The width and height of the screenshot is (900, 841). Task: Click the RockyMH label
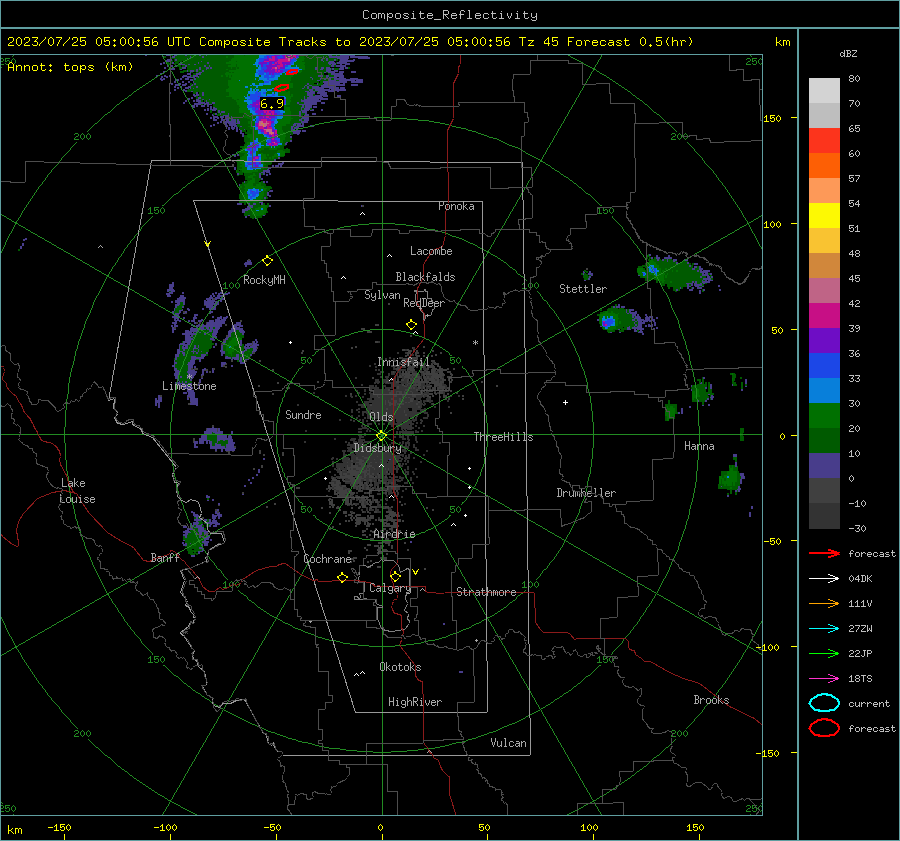tap(264, 280)
